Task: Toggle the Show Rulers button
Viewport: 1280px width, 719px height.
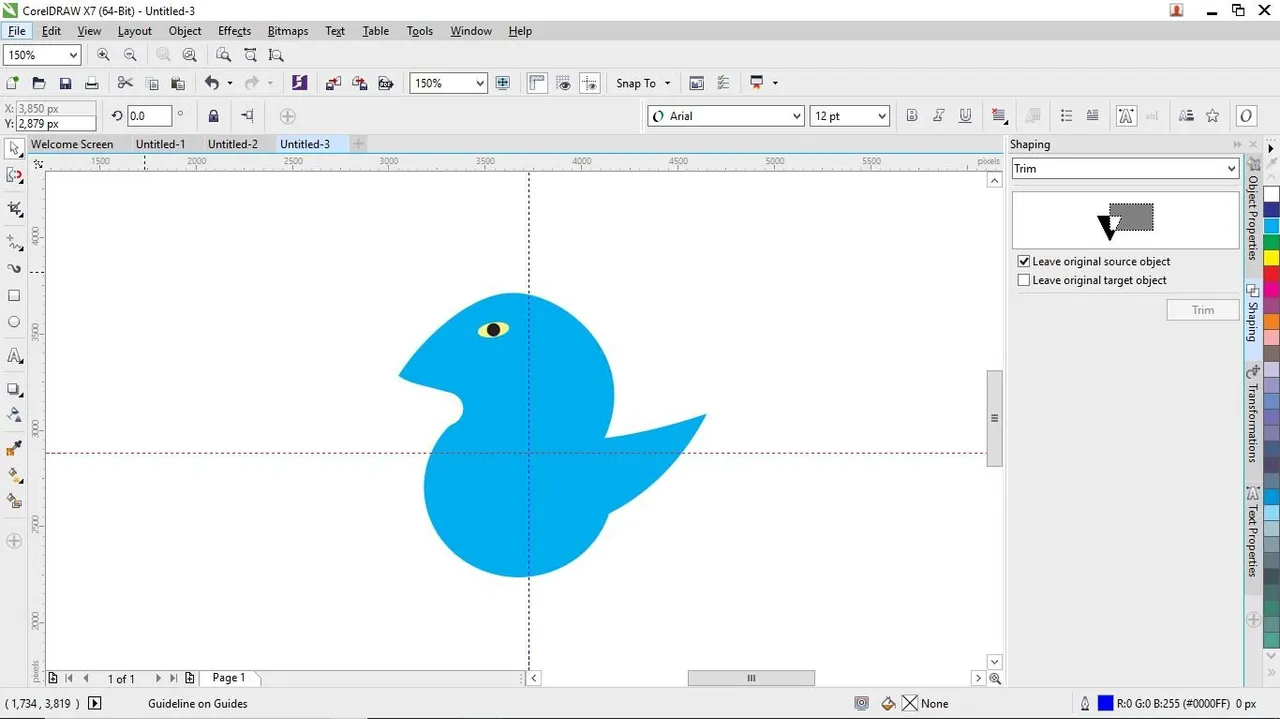Action: tap(537, 83)
